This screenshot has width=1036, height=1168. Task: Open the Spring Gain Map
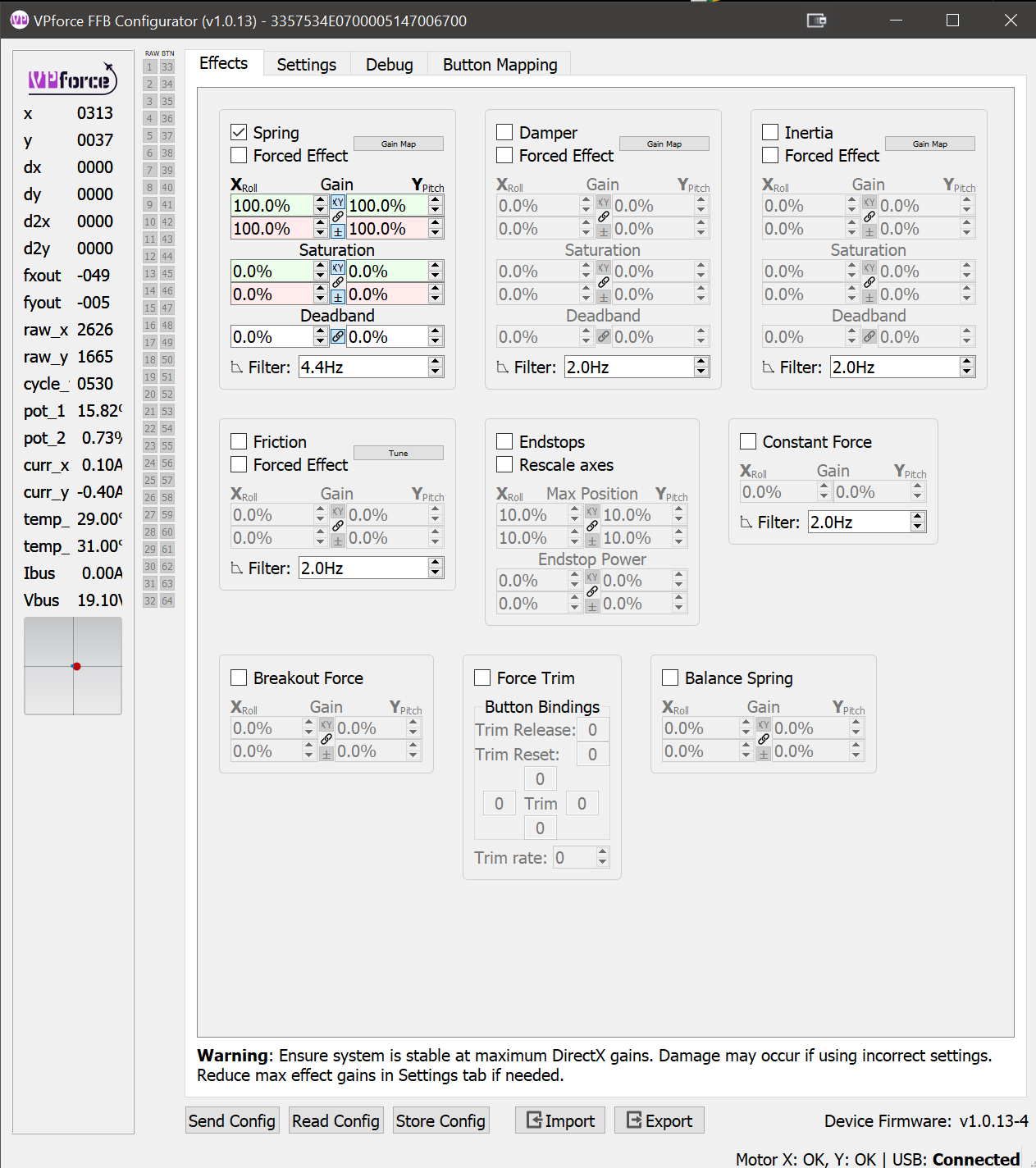click(x=399, y=144)
